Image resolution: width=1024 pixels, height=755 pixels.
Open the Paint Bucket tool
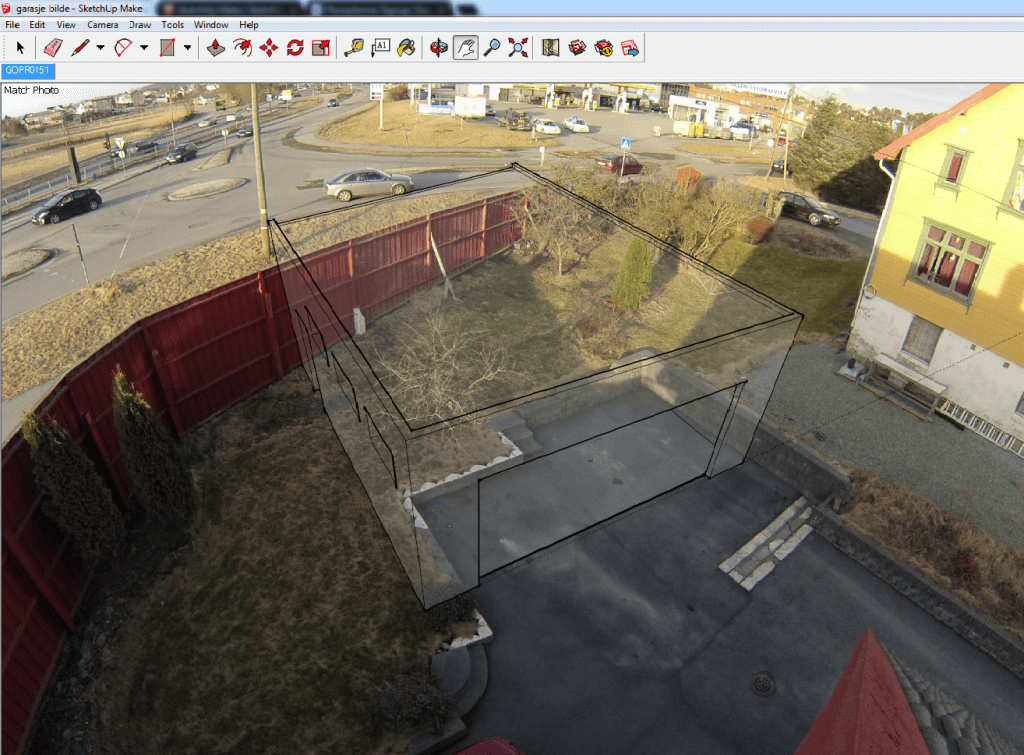click(x=406, y=47)
